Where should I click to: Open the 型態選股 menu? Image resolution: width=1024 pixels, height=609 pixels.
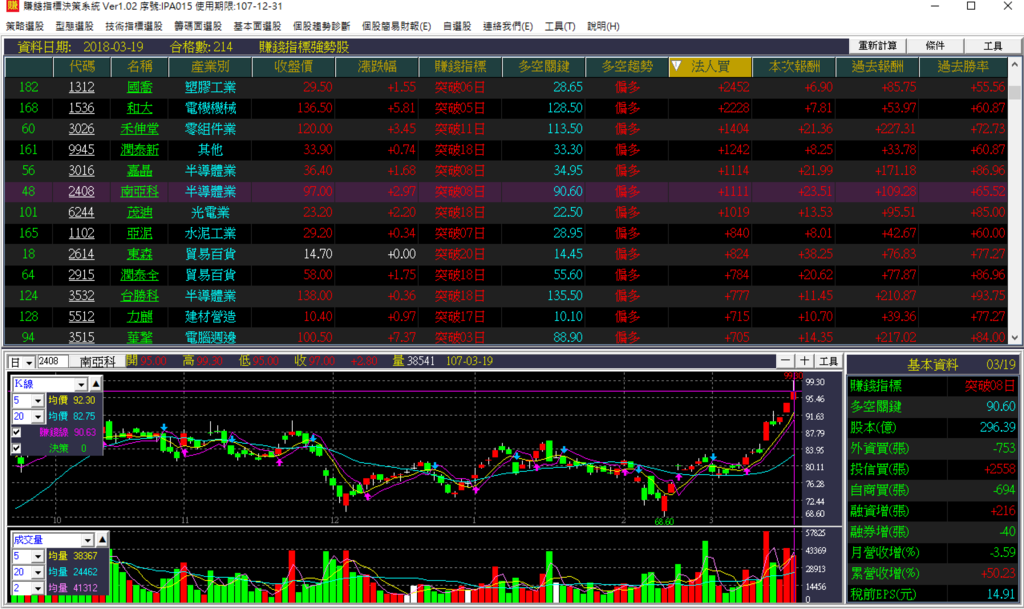(x=74, y=26)
